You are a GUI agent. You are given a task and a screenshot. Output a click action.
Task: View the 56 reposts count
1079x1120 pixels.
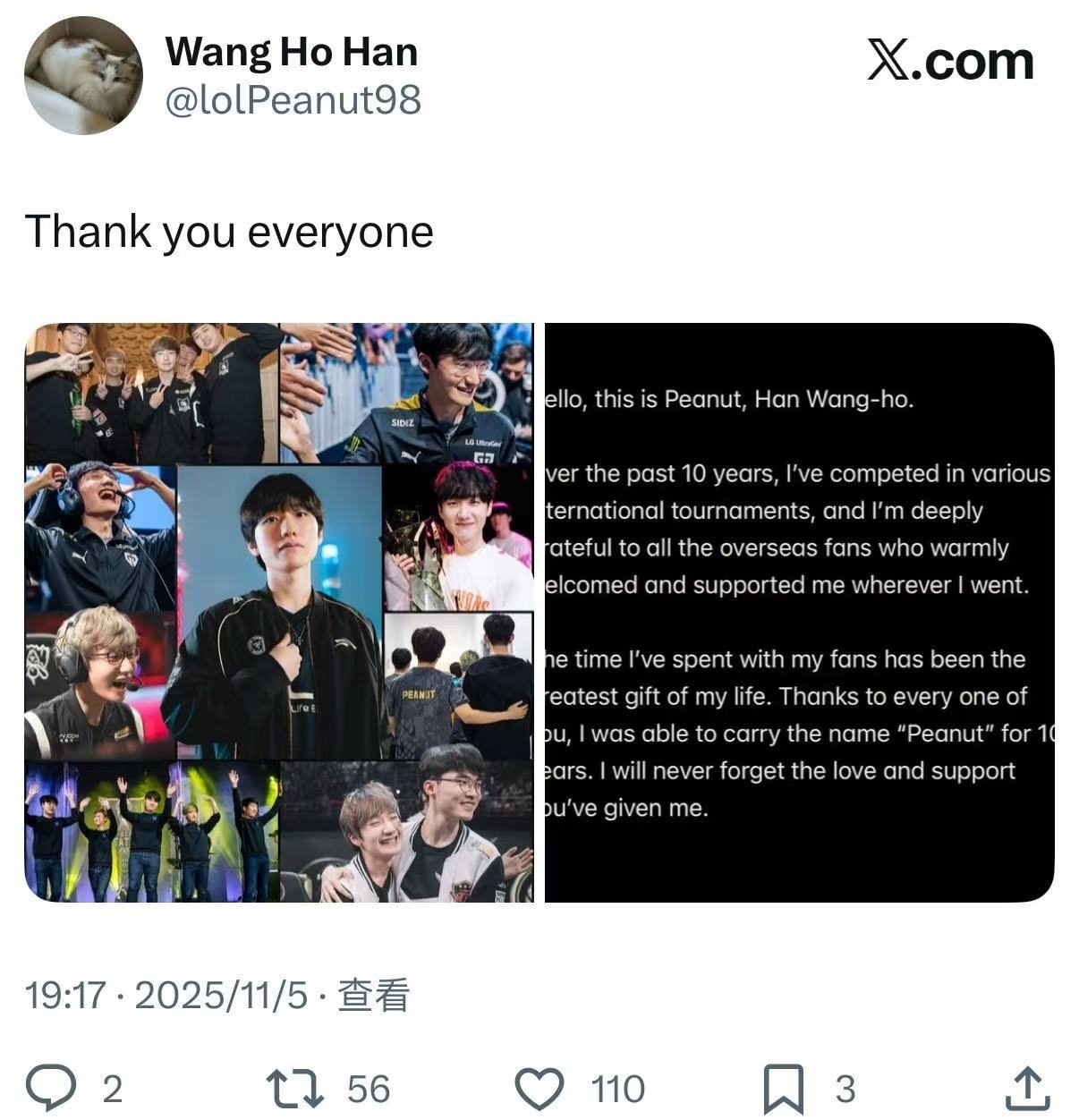pyautogui.click(x=369, y=1090)
